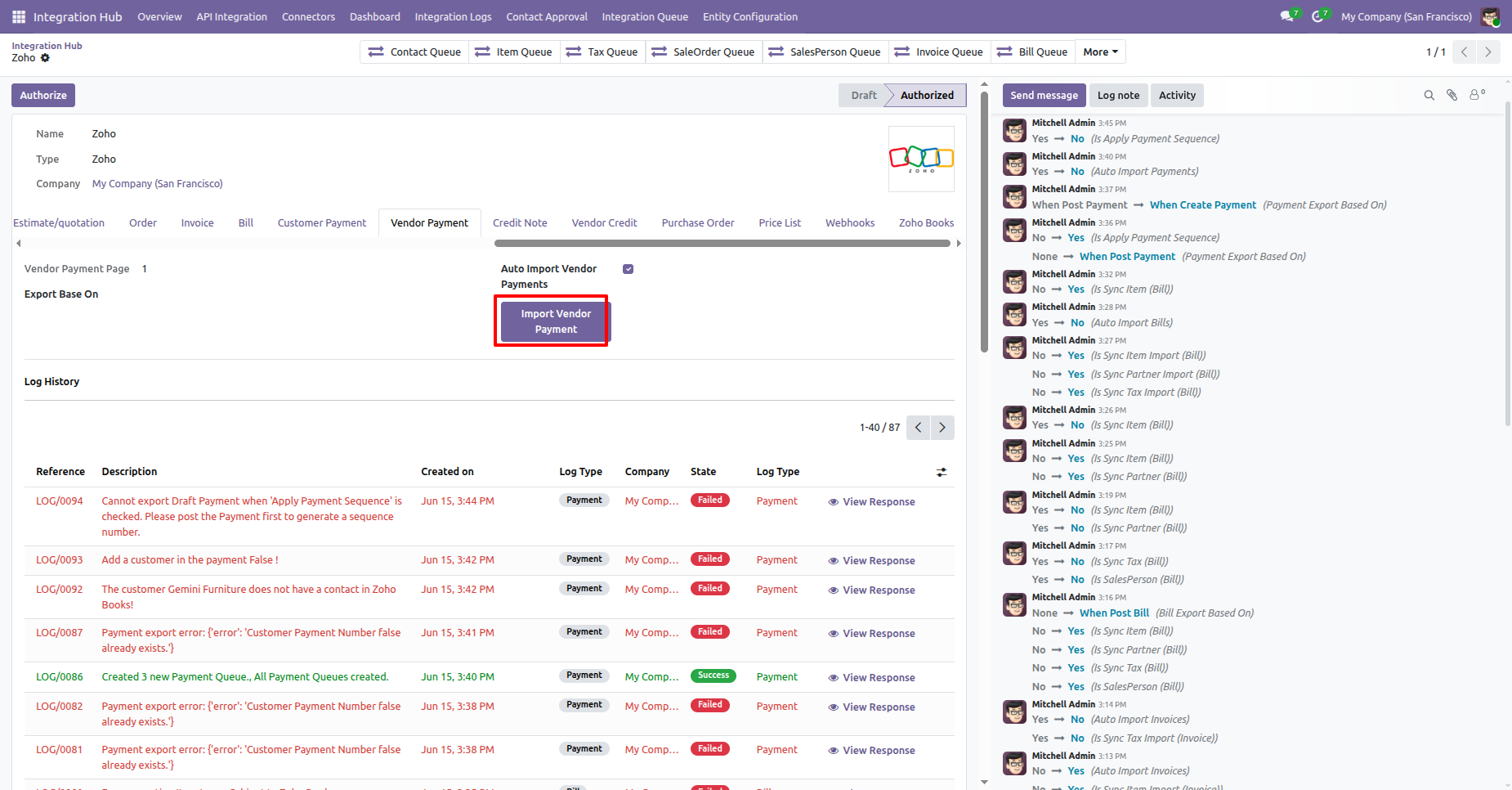
Task: Click Send message in chatter
Action: (x=1044, y=95)
